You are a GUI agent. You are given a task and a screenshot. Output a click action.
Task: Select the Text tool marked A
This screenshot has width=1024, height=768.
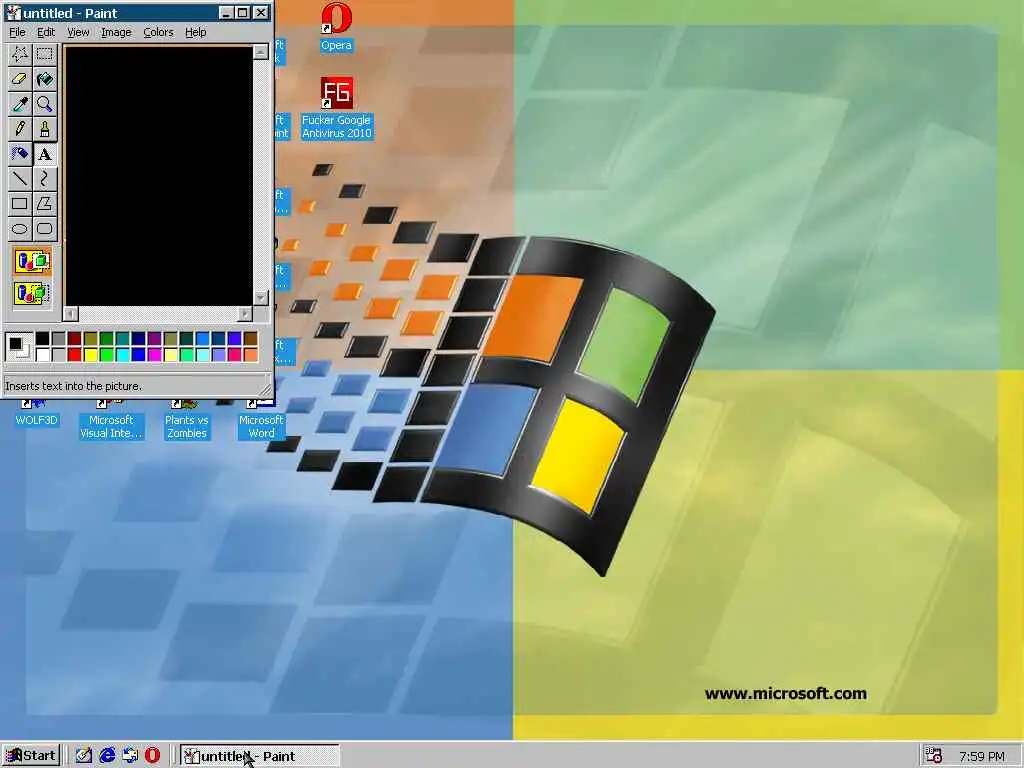coord(44,153)
